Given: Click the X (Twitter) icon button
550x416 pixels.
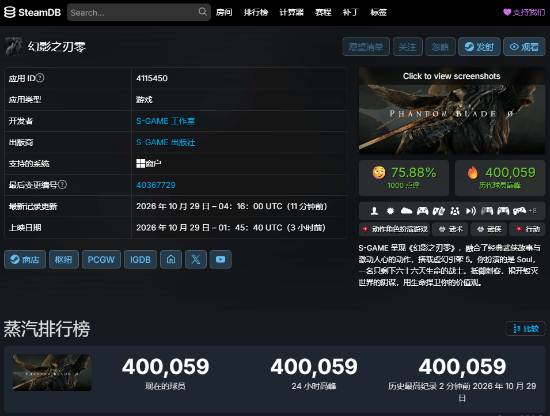Looking at the screenshot, I should point(196,260).
